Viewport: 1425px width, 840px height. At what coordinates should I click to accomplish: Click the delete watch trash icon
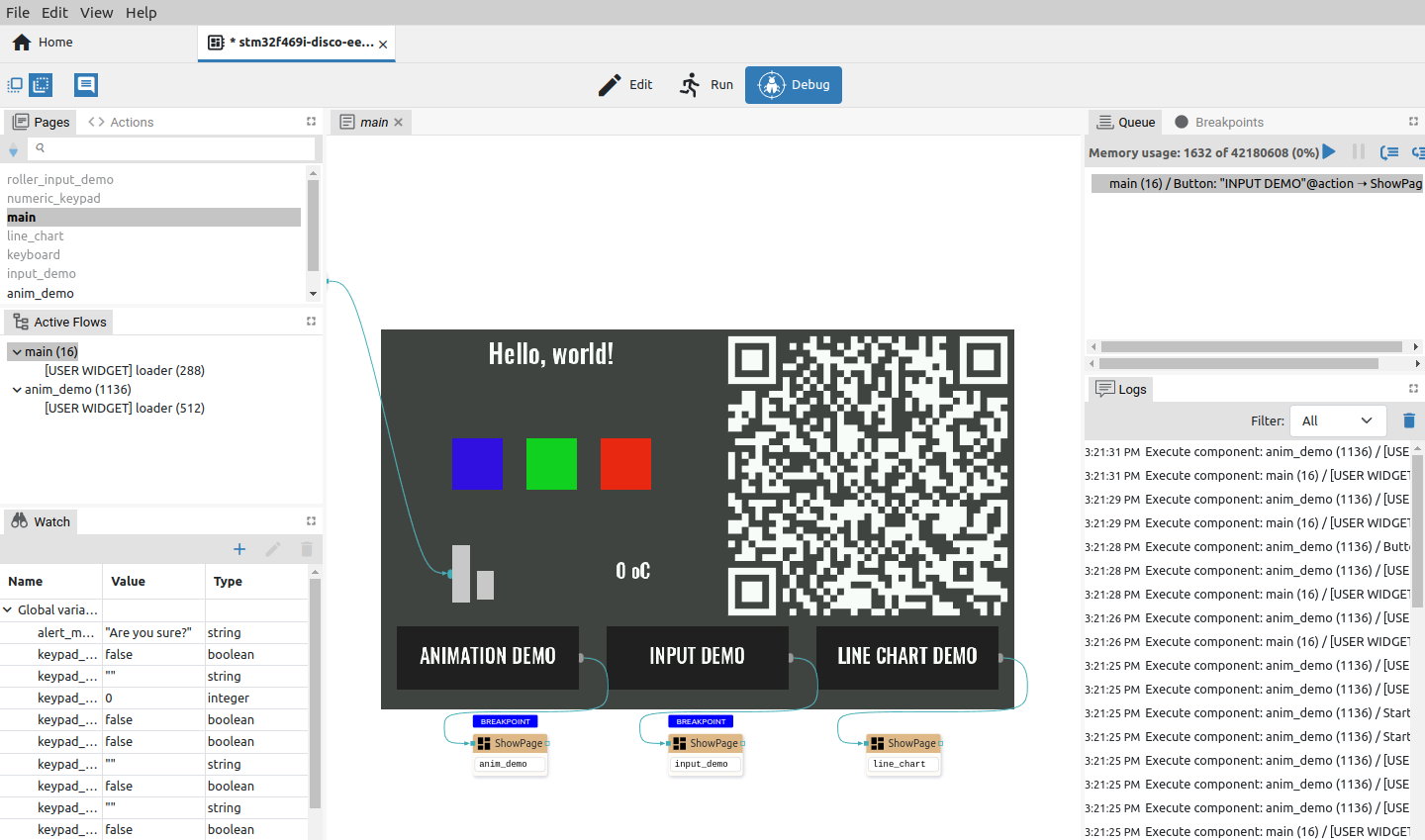(307, 549)
